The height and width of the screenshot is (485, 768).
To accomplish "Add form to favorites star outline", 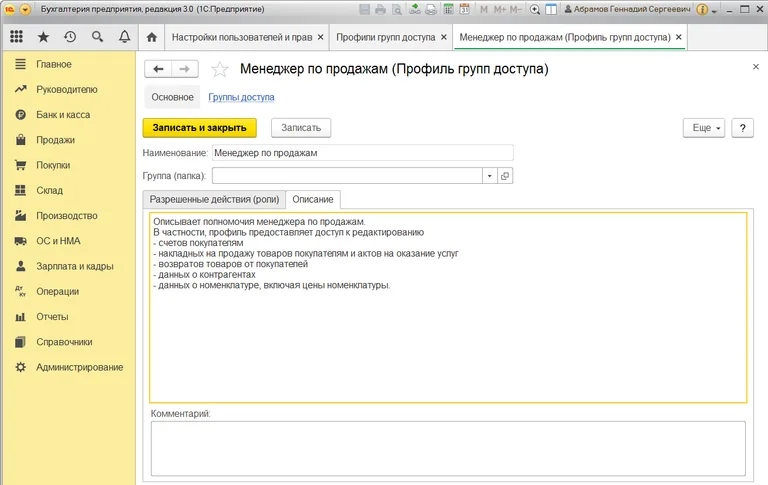I will pyautogui.click(x=220, y=69).
